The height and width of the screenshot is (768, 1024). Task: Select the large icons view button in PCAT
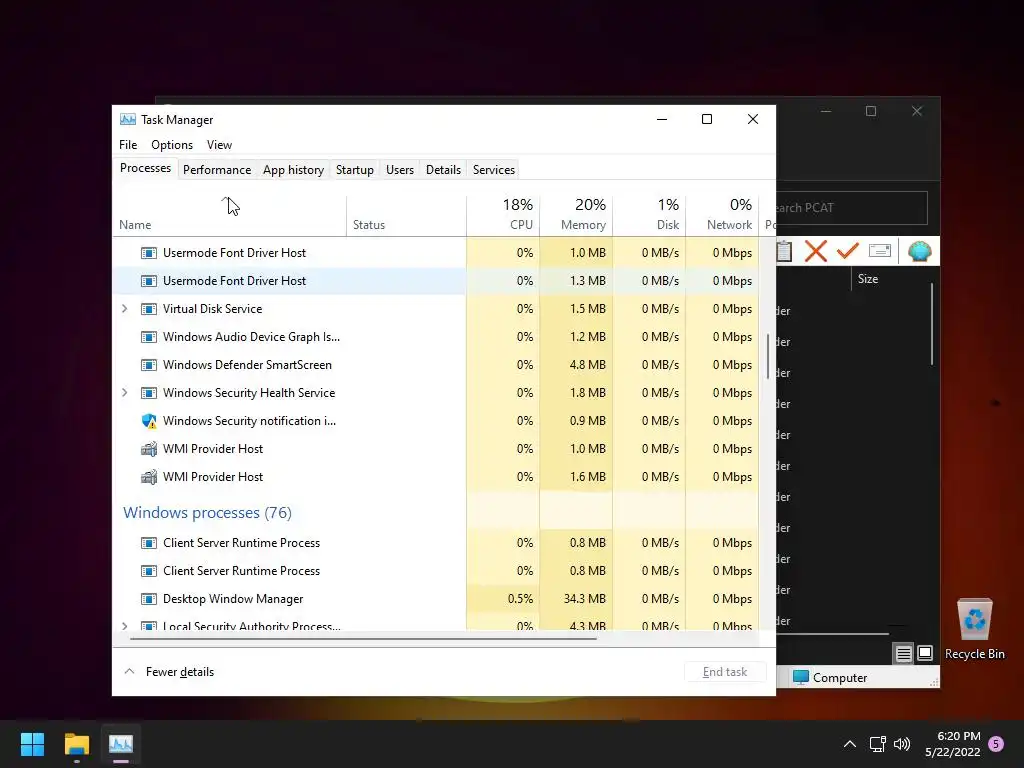point(925,652)
